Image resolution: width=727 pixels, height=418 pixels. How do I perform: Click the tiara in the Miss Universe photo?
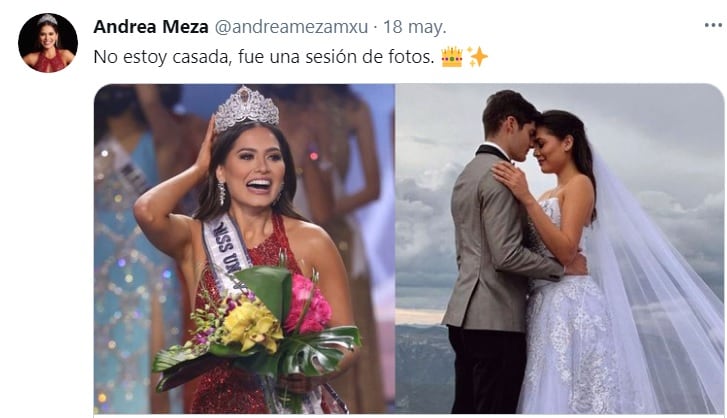pos(246,107)
